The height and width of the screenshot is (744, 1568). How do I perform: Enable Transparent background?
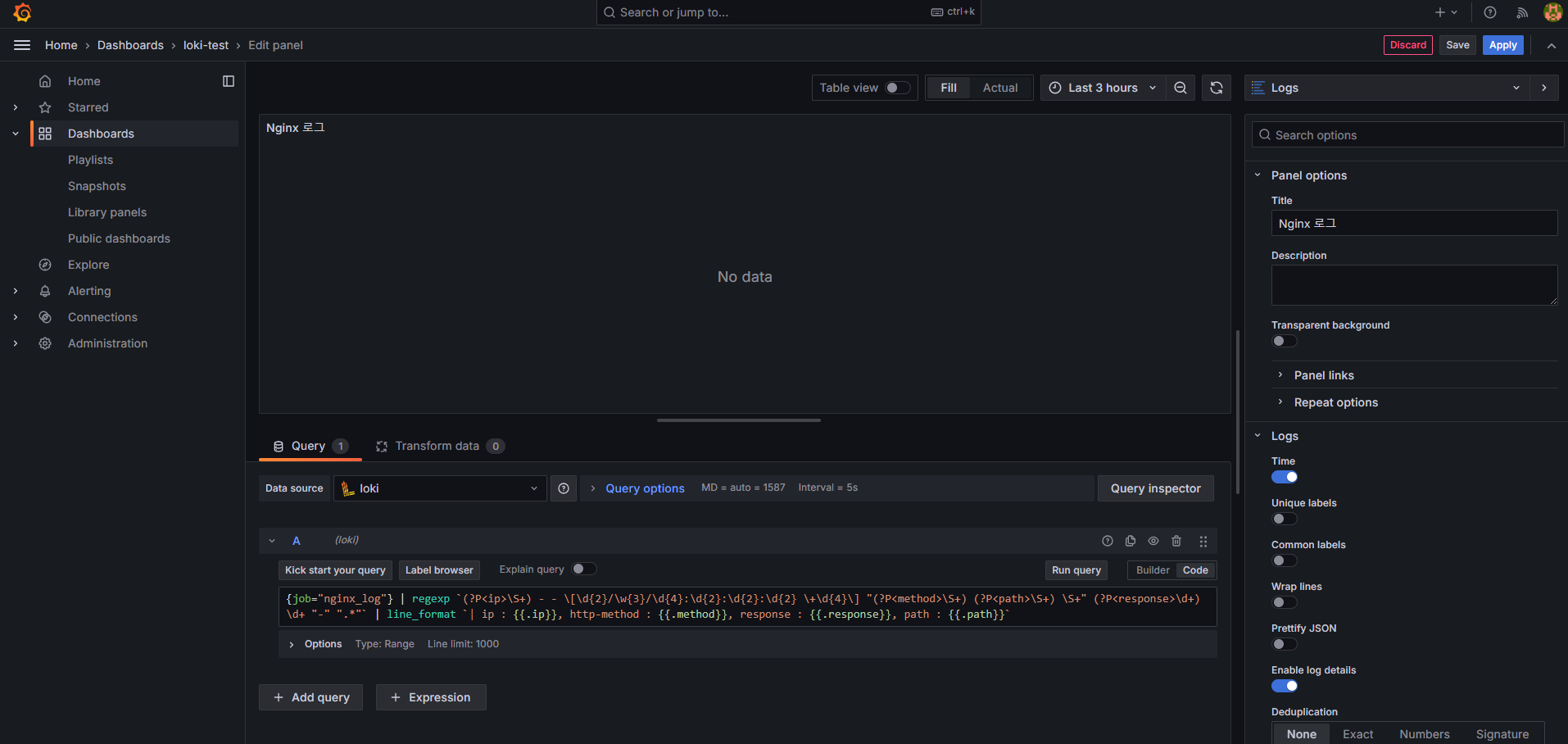click(x=1285, y=341)
